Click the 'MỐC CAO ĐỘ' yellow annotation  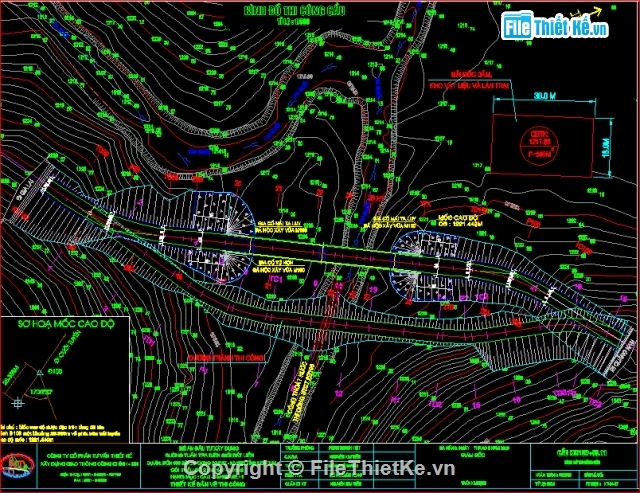coord(457,218)
